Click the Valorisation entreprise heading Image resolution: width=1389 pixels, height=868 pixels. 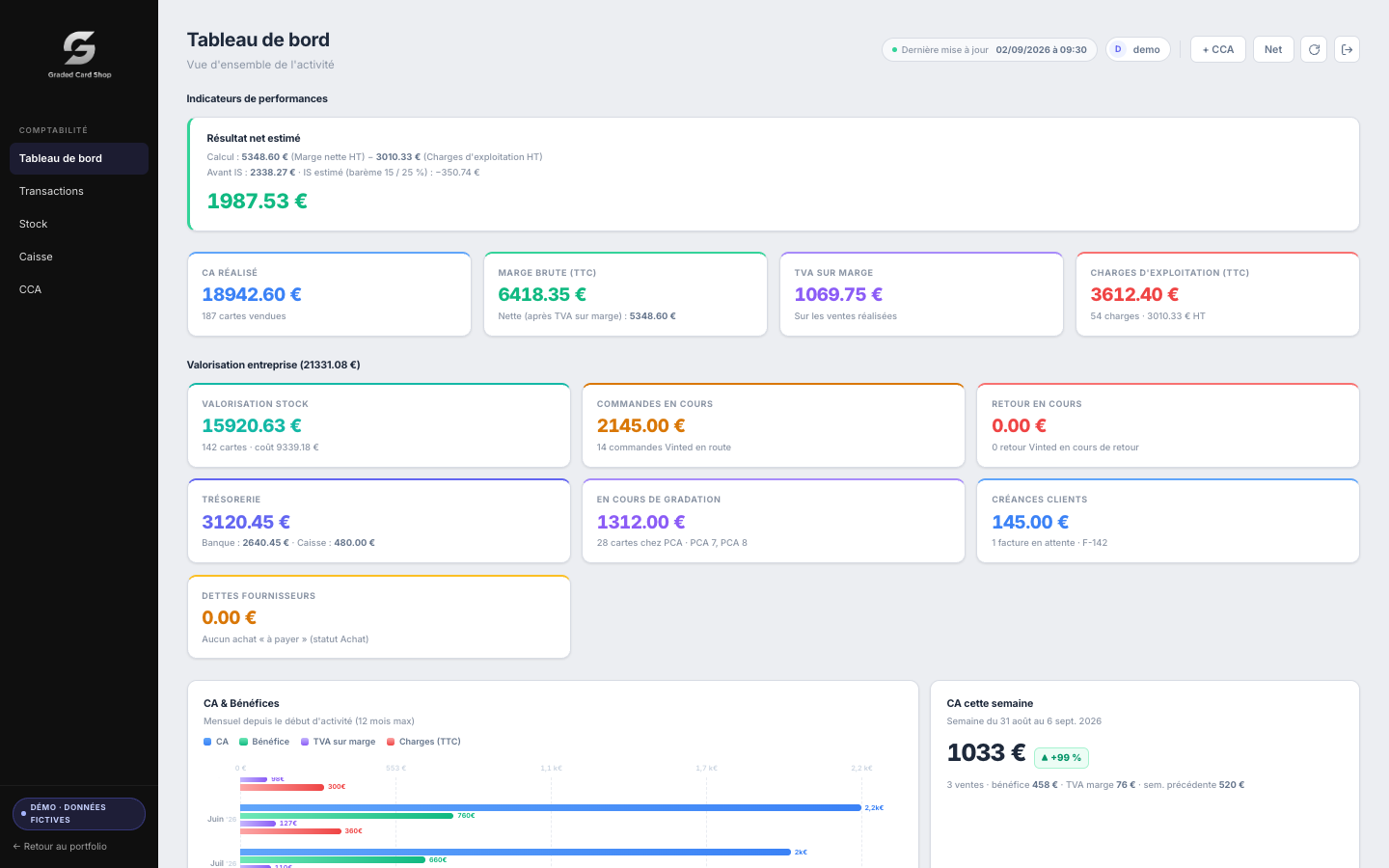pos(273,365)
